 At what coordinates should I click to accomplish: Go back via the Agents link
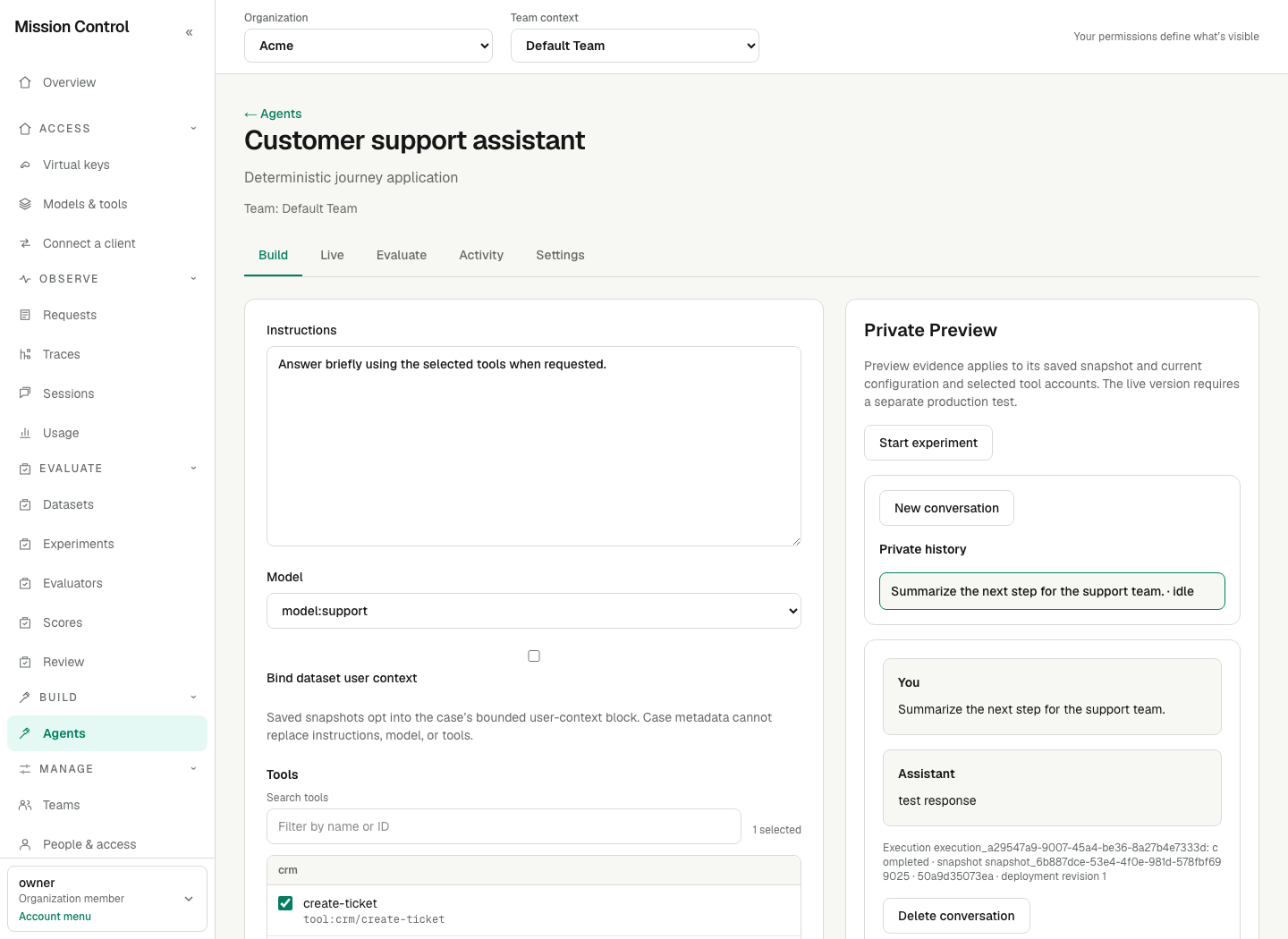pos(273,114)
